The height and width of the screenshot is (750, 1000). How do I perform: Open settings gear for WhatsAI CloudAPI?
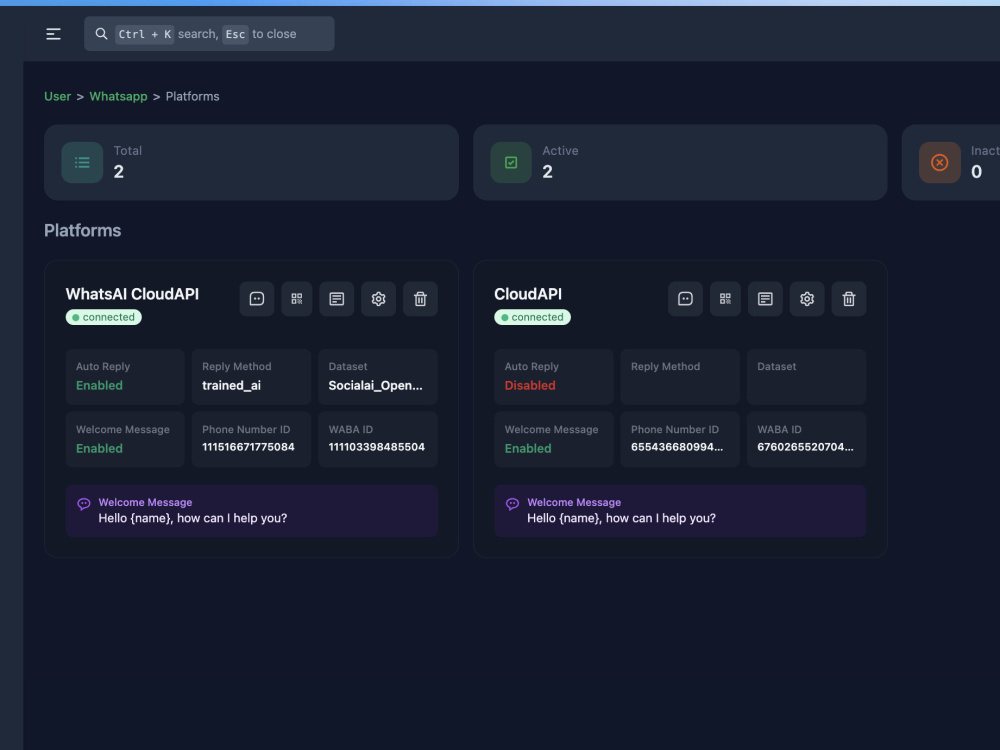click(x=378, y=298)
